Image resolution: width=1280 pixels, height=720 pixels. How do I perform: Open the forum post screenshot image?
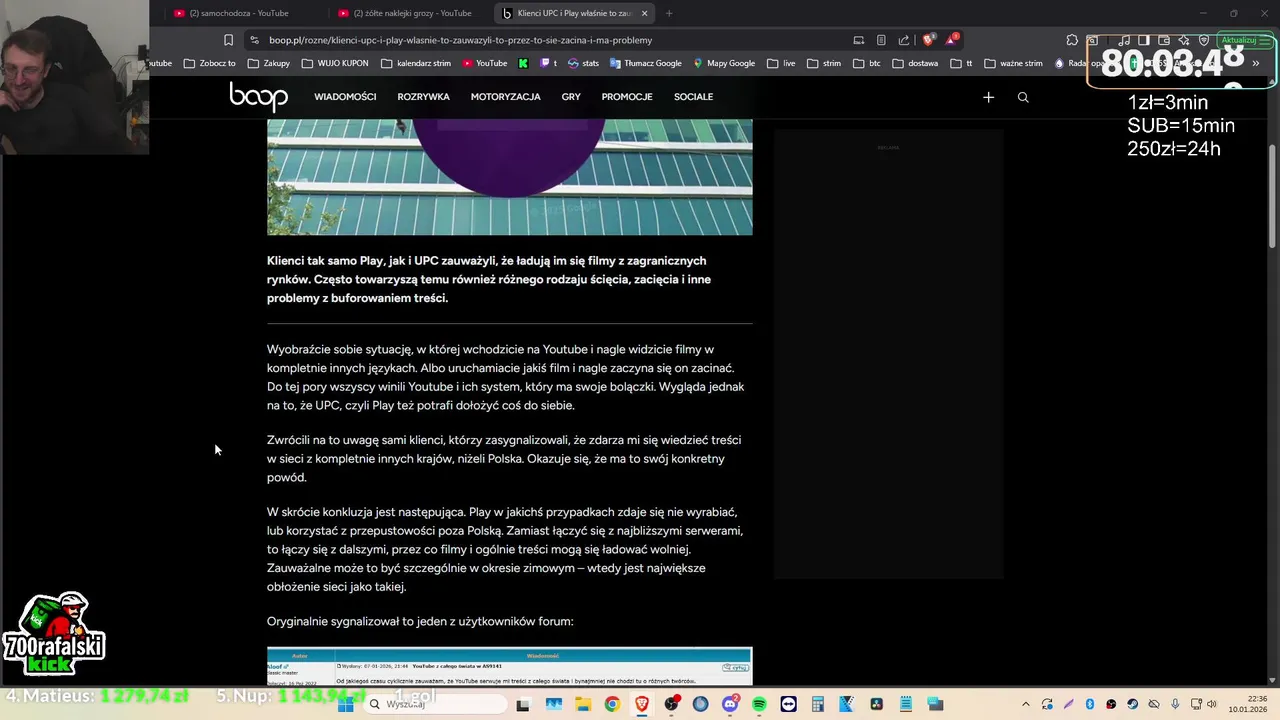509,666
